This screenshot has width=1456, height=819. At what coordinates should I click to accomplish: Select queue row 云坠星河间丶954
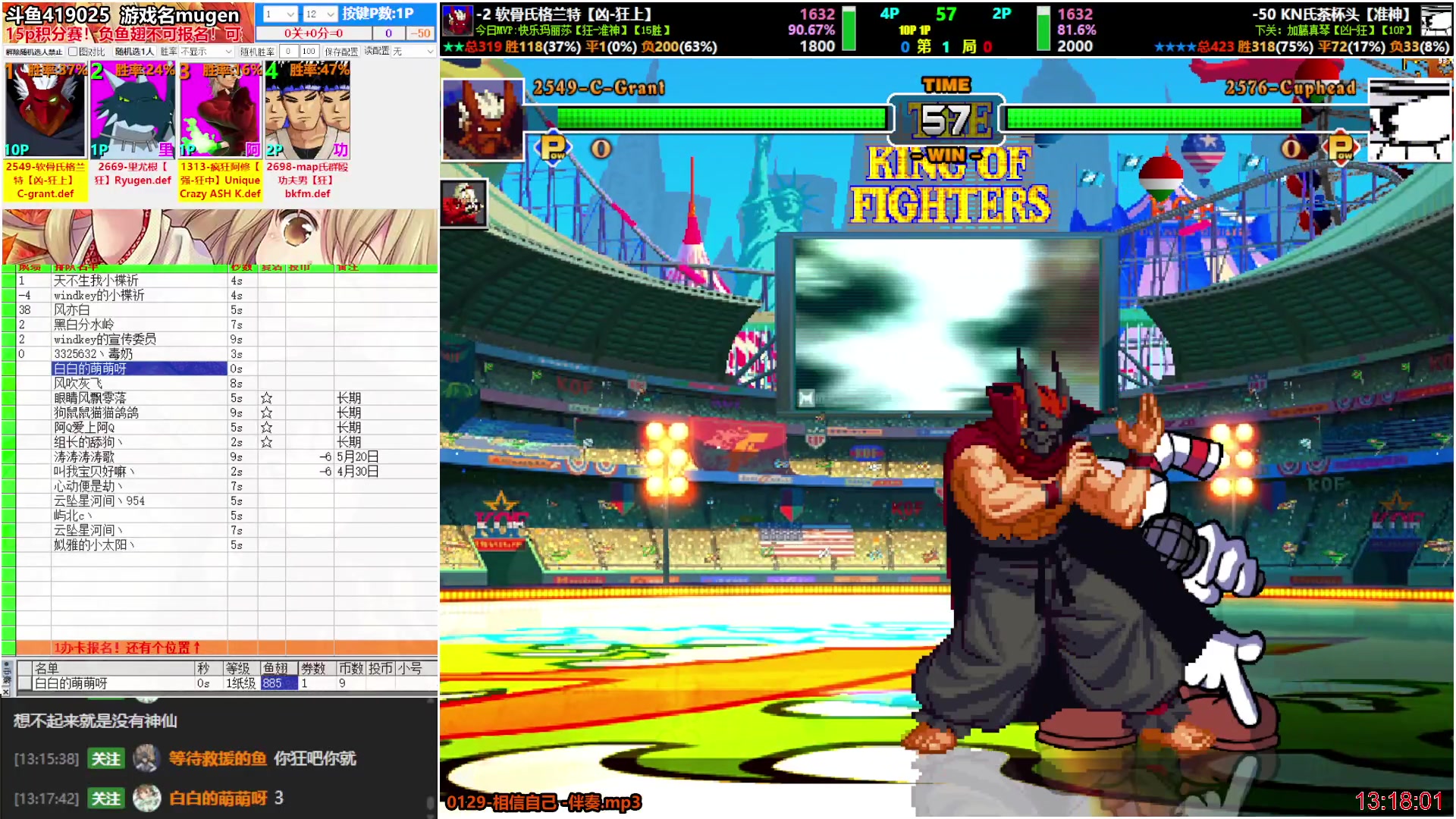click(x=227, y=501)
